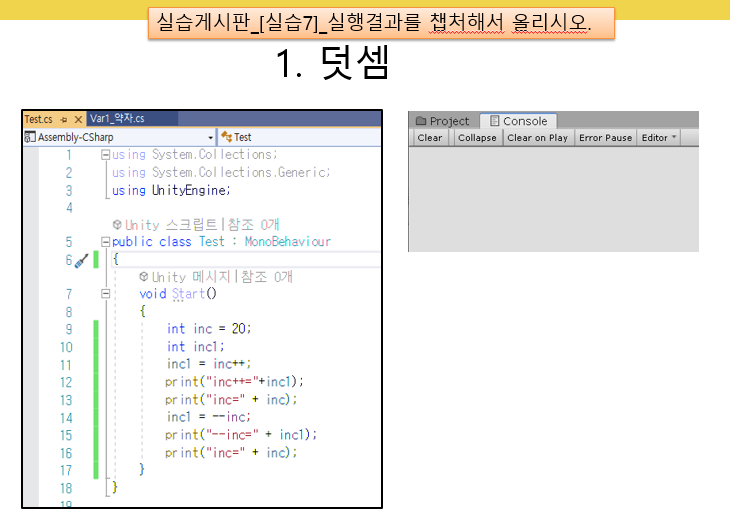Viewport: 730px width, 523px height.
Task: Click the orange '실습게시판_[실습7]' instruction box
Action: (x=381, y=23)
